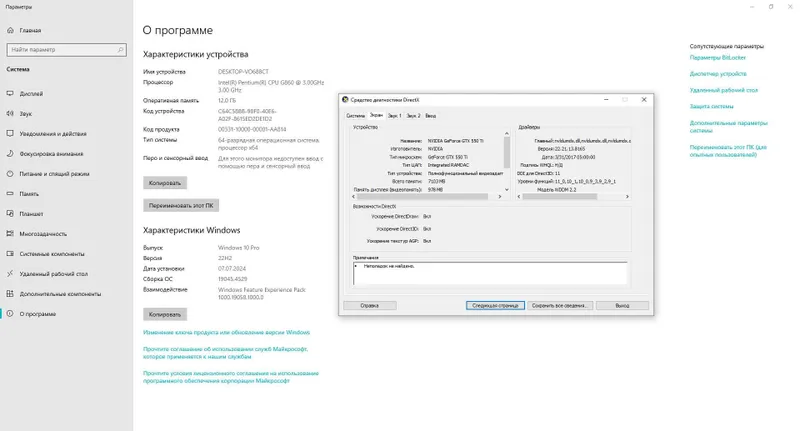Open Уведомления и действия icon
Image resolution: width=800 pixels, height=431 pixels.
tap(10, 134)
